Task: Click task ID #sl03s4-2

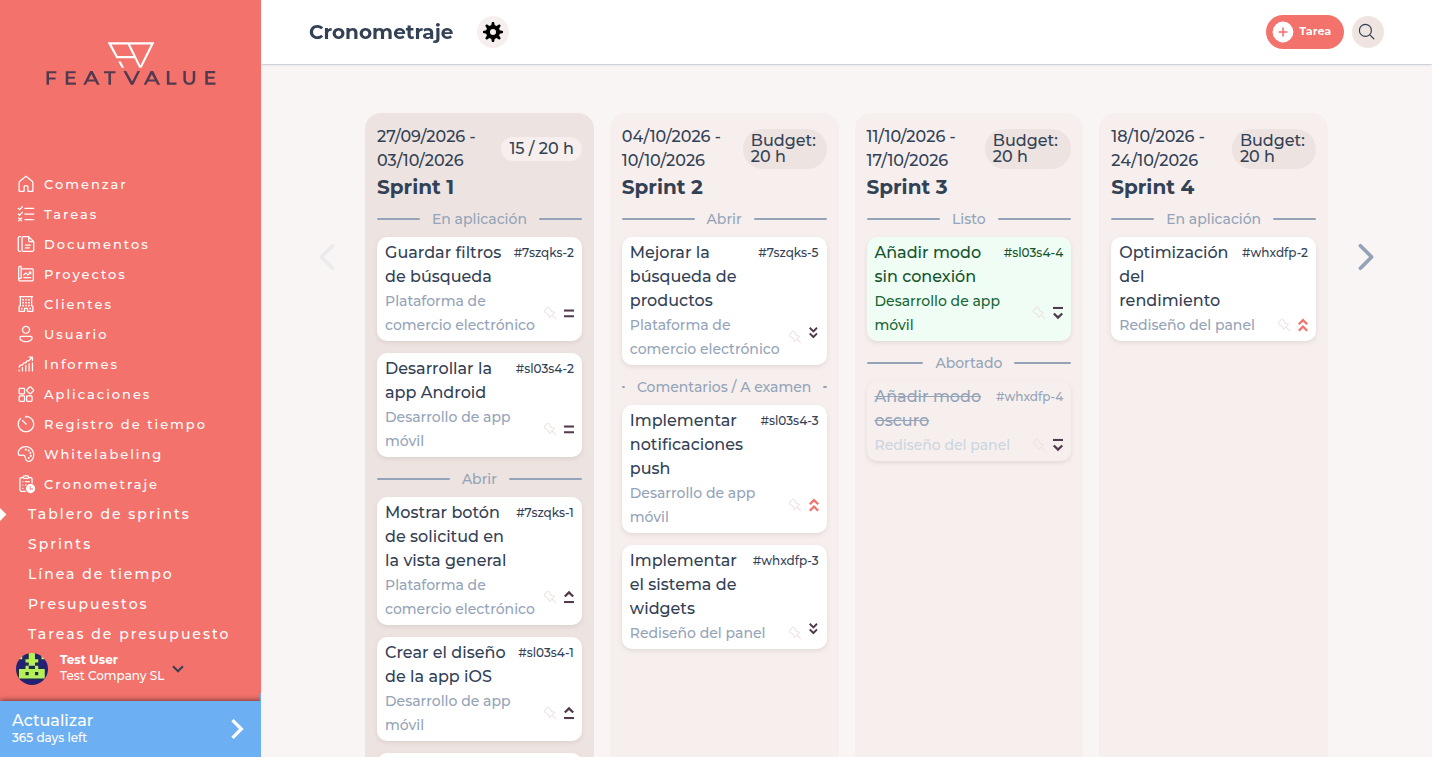Action: [544, 369]
